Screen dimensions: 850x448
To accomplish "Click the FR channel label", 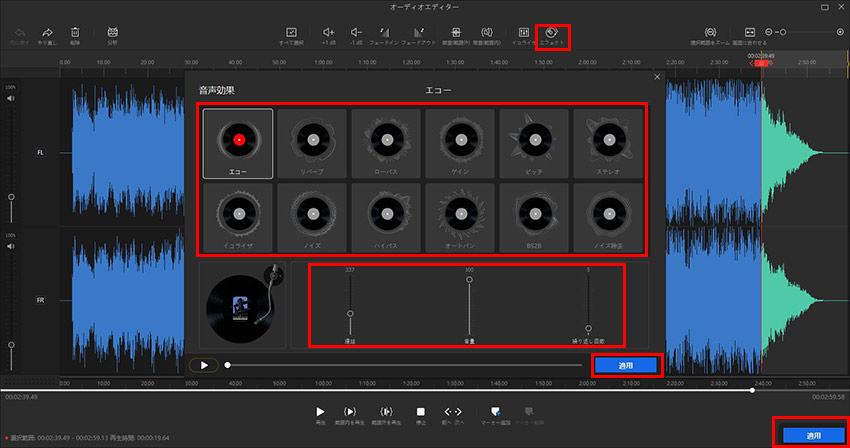I will click(40, 300).
